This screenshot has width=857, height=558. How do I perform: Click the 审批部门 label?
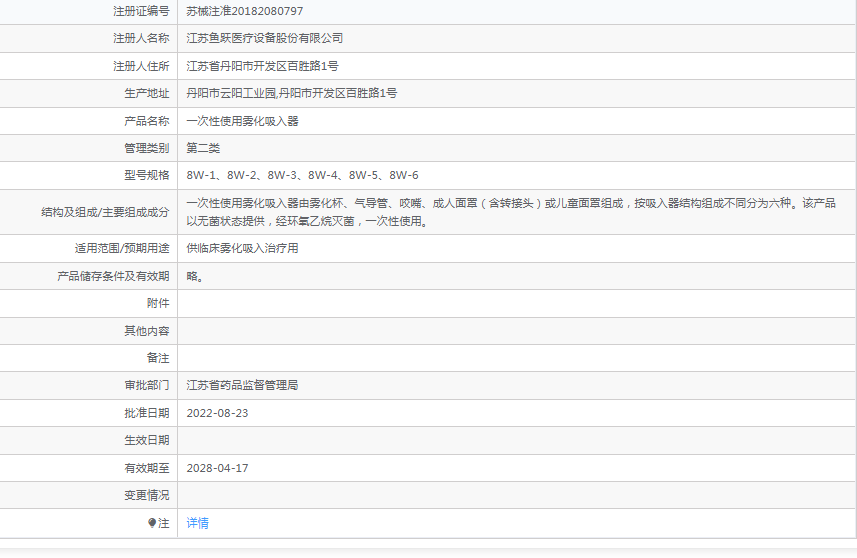coord(146,385)
